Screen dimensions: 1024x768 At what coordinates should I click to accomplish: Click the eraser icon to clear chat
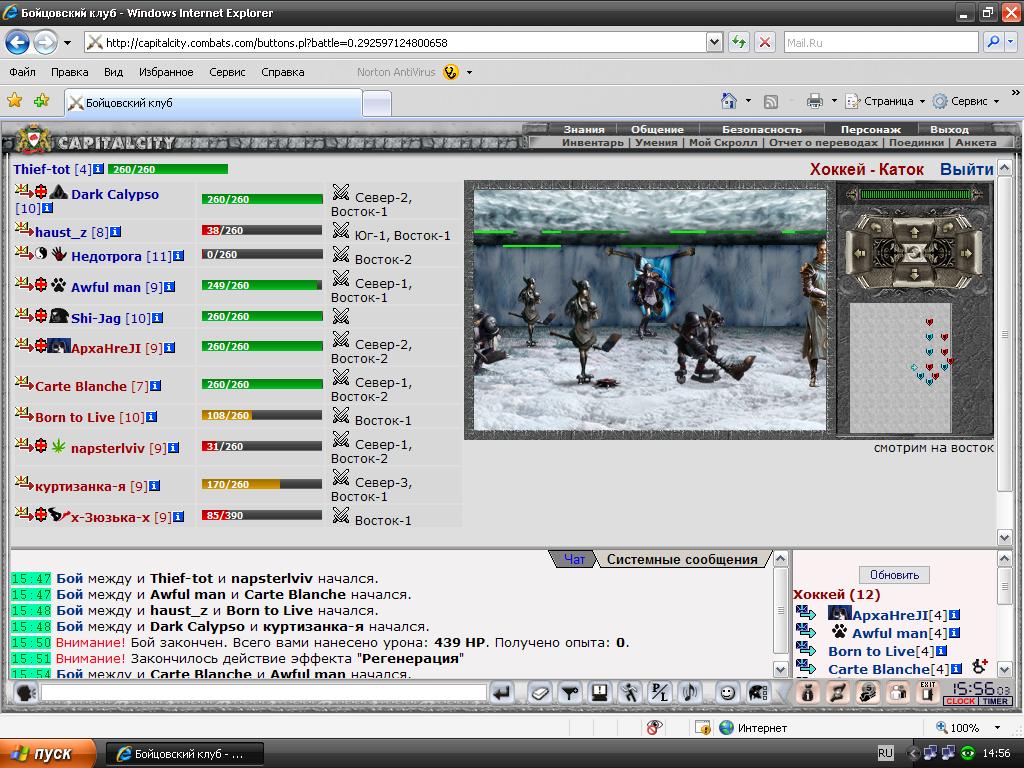pyautogui.click(x=539, y=693)
